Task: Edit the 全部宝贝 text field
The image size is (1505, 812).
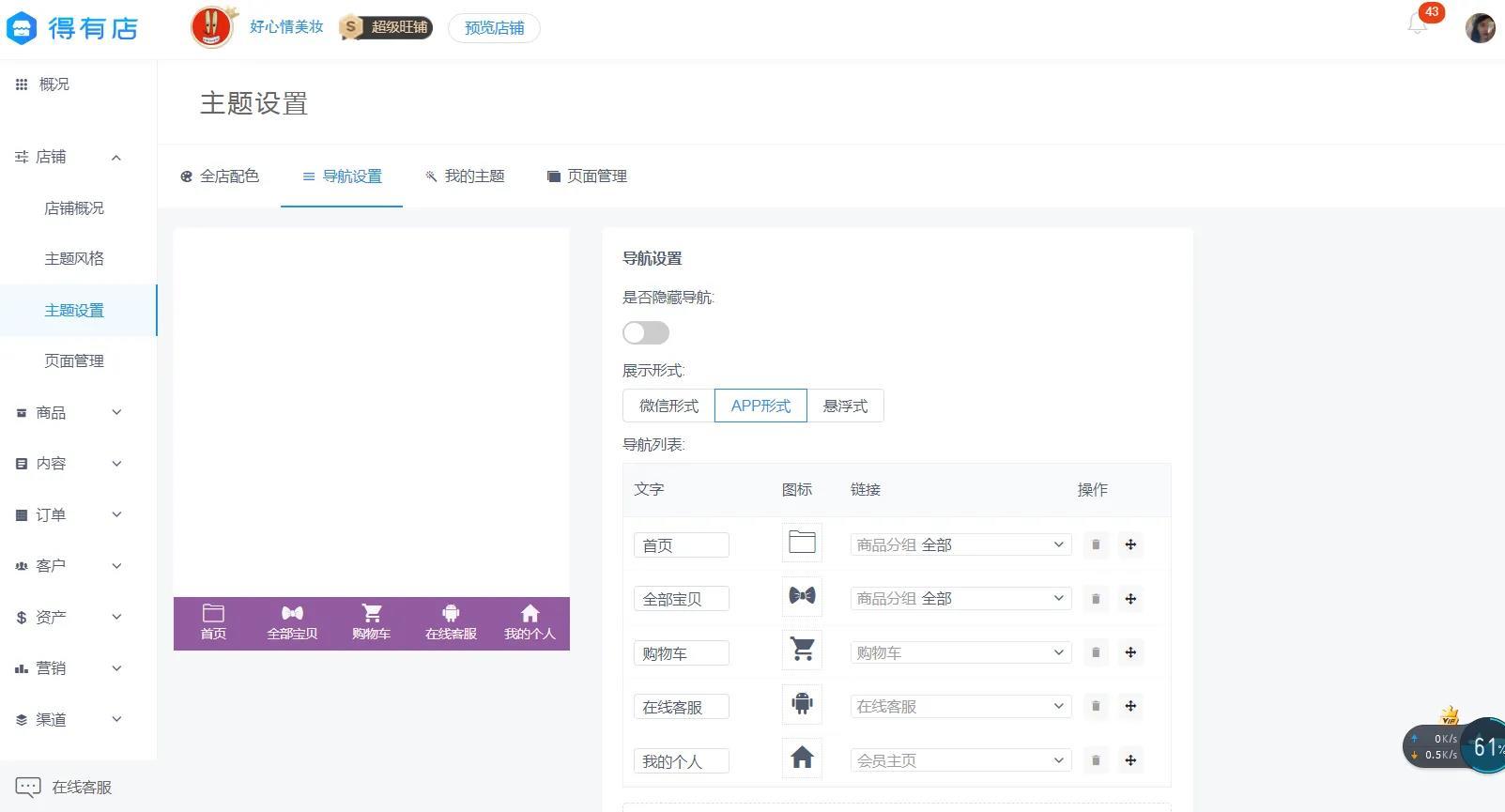Action: [682, 599]
